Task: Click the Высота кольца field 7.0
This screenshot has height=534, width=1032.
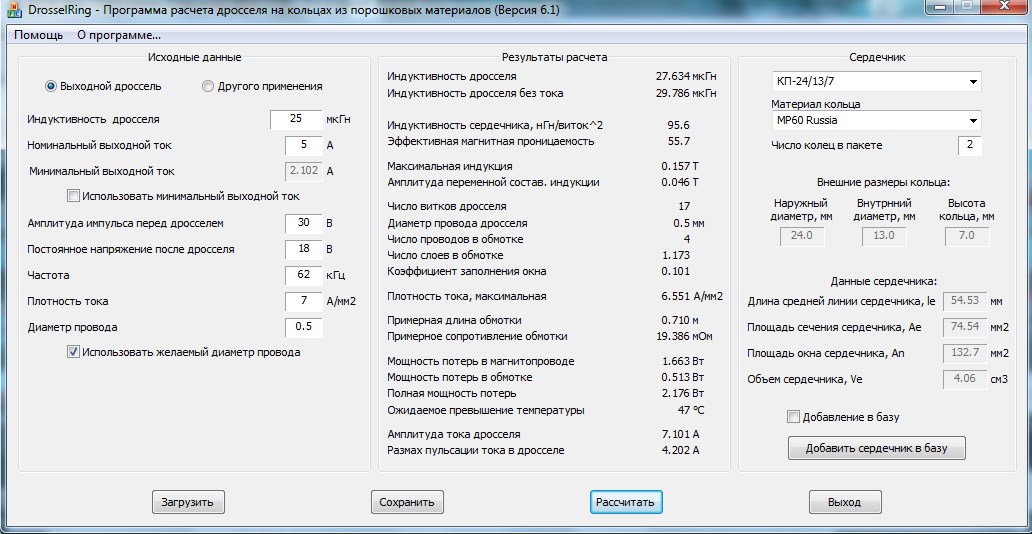Action: point(966,236)
